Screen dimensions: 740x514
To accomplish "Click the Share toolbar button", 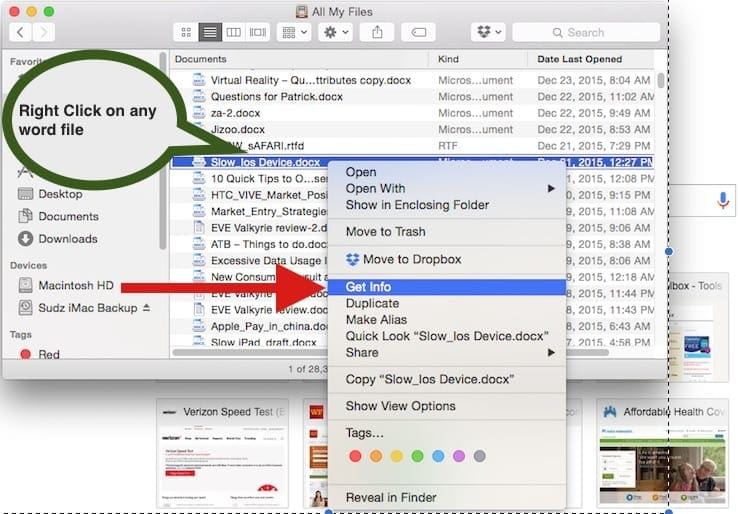I will [377, 33].
